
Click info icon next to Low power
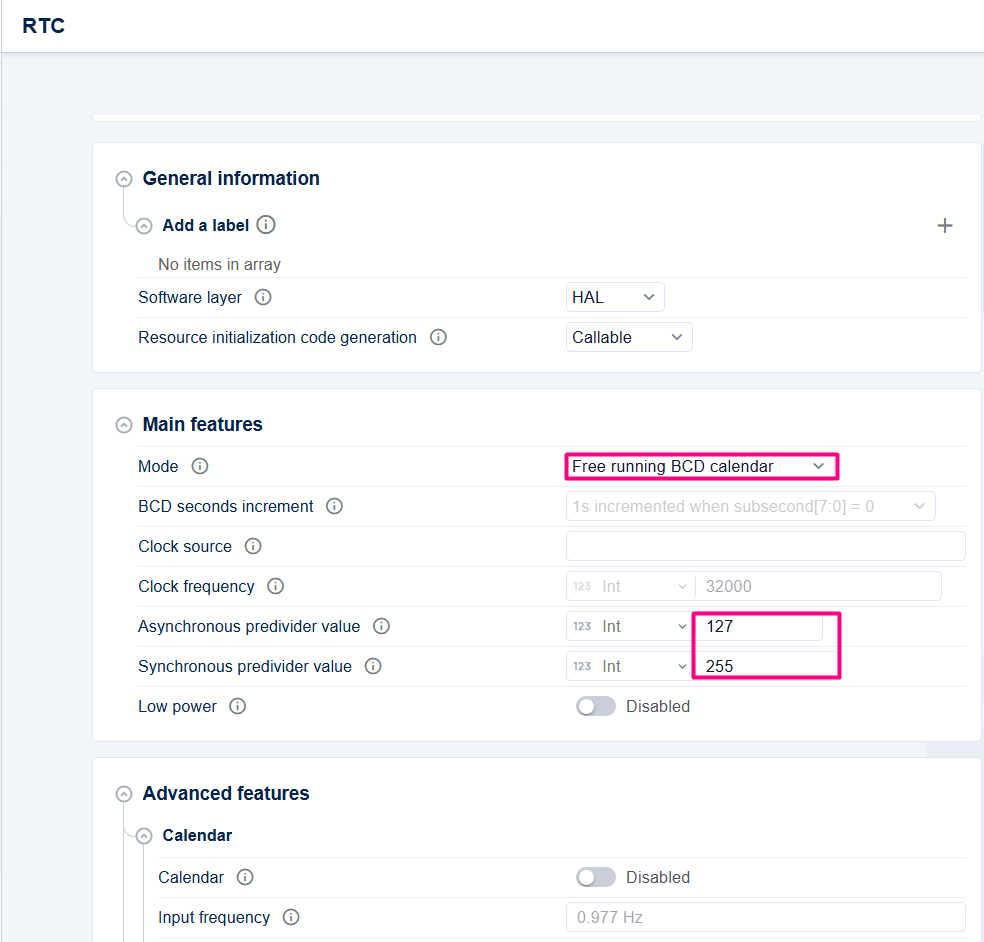click(x=238, y=706)
